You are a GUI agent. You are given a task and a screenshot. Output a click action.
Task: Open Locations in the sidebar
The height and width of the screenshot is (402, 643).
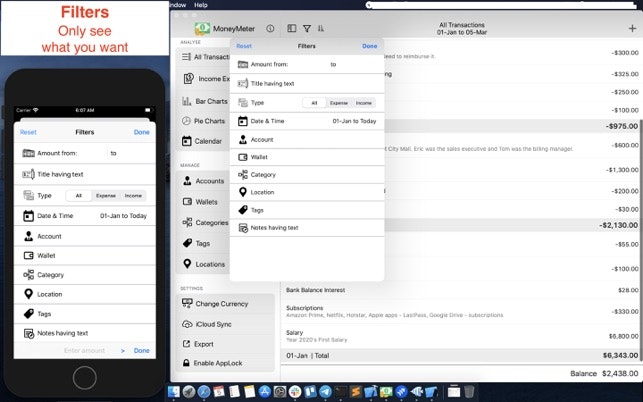pos(205,264)
